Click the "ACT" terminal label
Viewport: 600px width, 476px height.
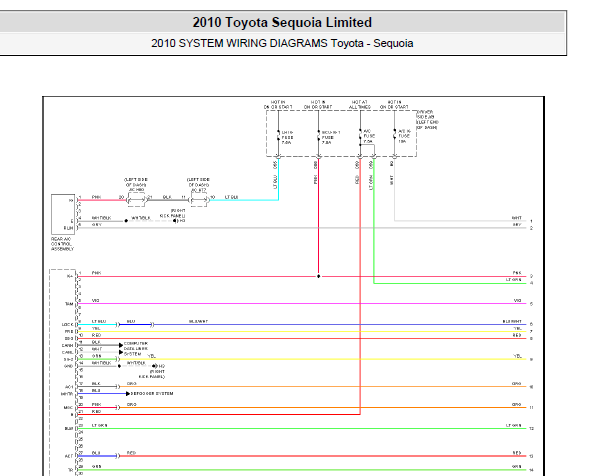(69, 456)
